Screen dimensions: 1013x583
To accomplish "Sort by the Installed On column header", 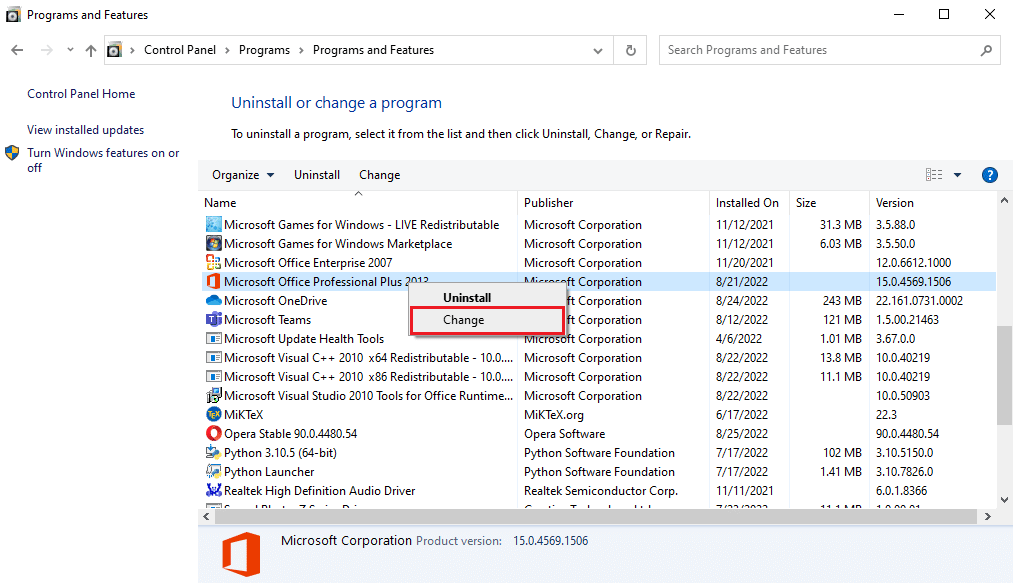I will 748,203.
